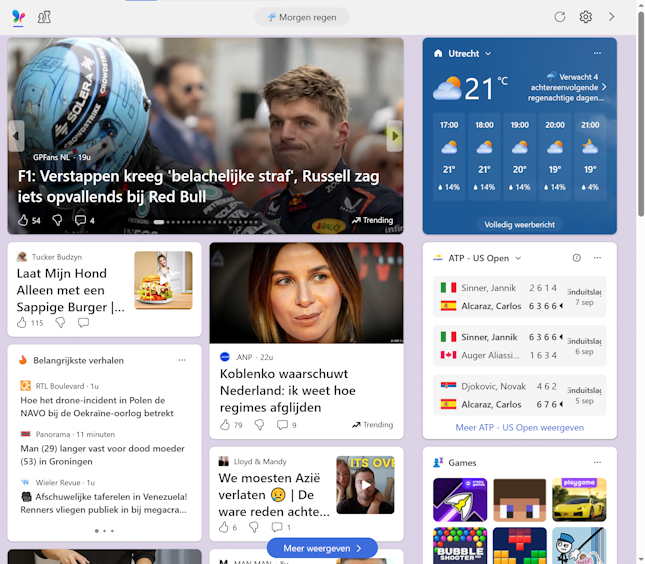Play the Lloyd & Mandy video thumbnail
645x564 pixels.
click(x=365, y=485)
